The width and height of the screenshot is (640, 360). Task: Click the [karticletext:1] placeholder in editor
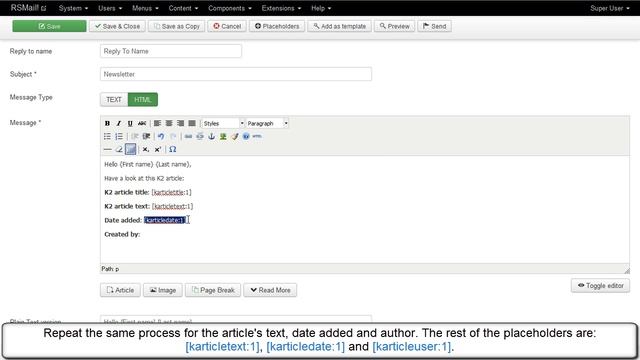(172, 206)
